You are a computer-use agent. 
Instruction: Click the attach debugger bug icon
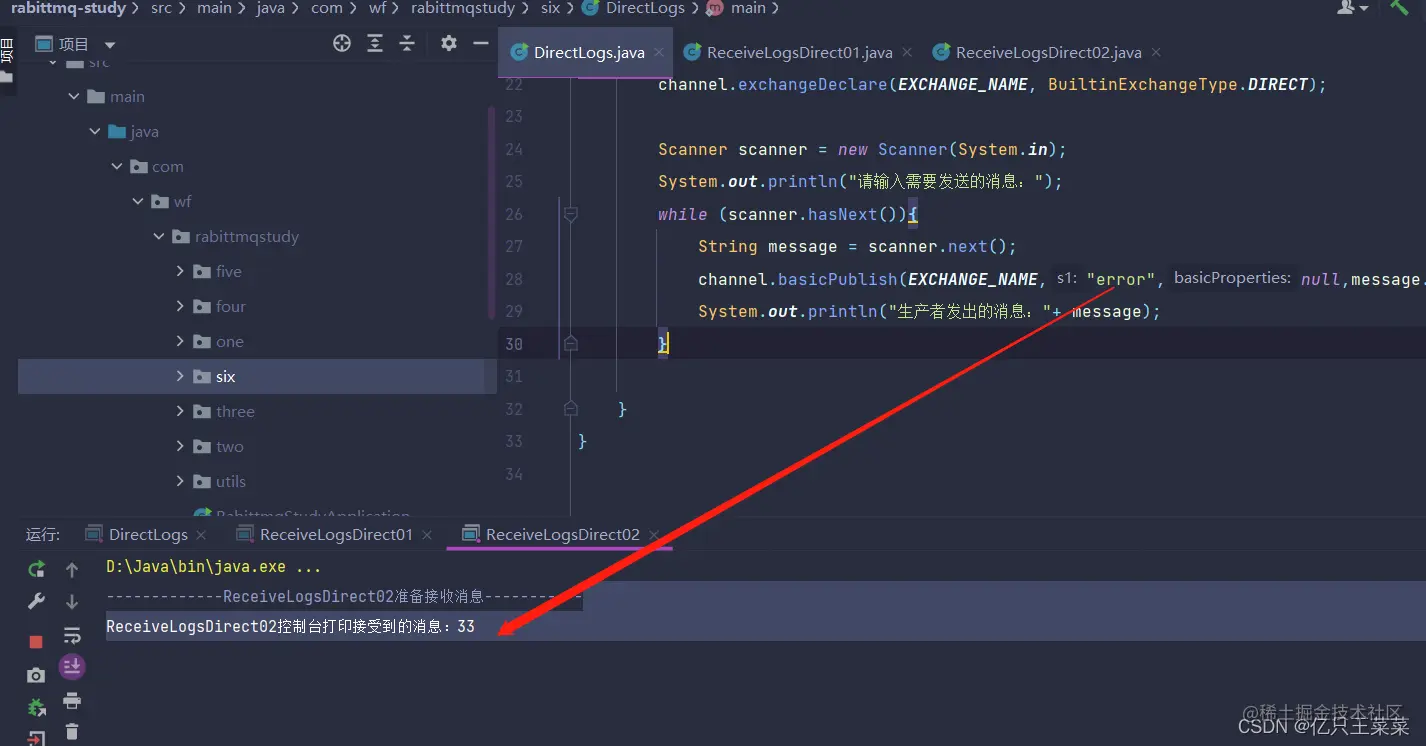click(36, 708)
